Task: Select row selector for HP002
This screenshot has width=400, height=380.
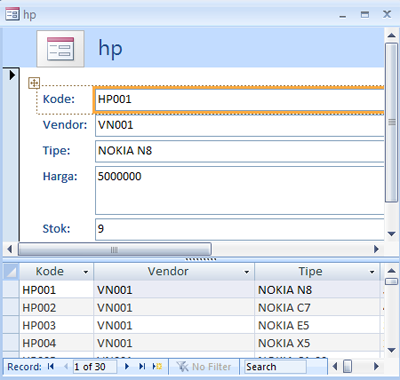Action: [11, 307]
